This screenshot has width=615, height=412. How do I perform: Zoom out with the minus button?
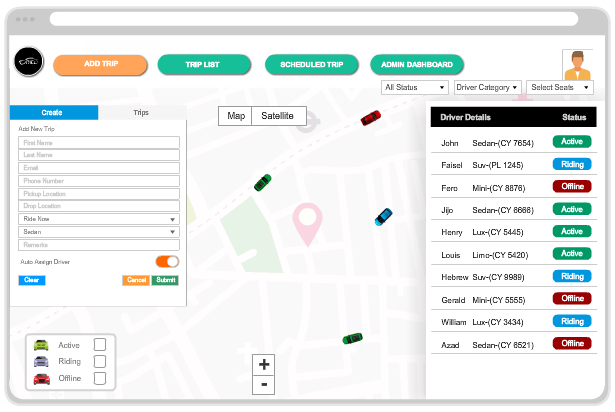[x=264, y=385]
